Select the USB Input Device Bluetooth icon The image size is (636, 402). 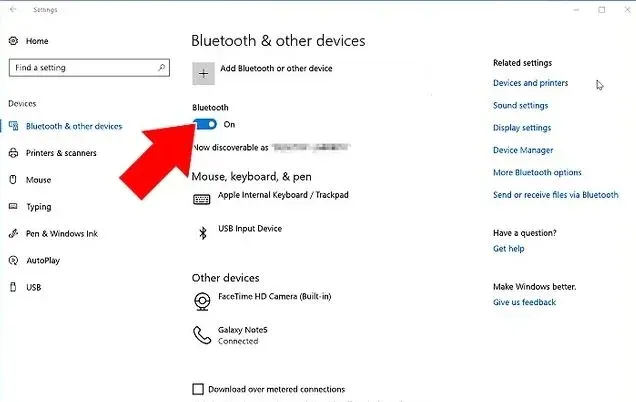201,231
